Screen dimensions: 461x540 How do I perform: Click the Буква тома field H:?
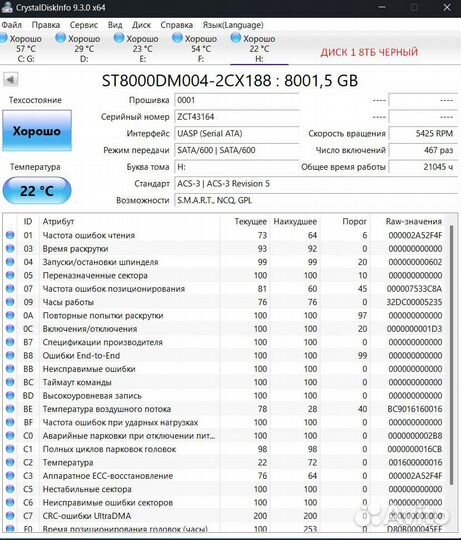237,167
